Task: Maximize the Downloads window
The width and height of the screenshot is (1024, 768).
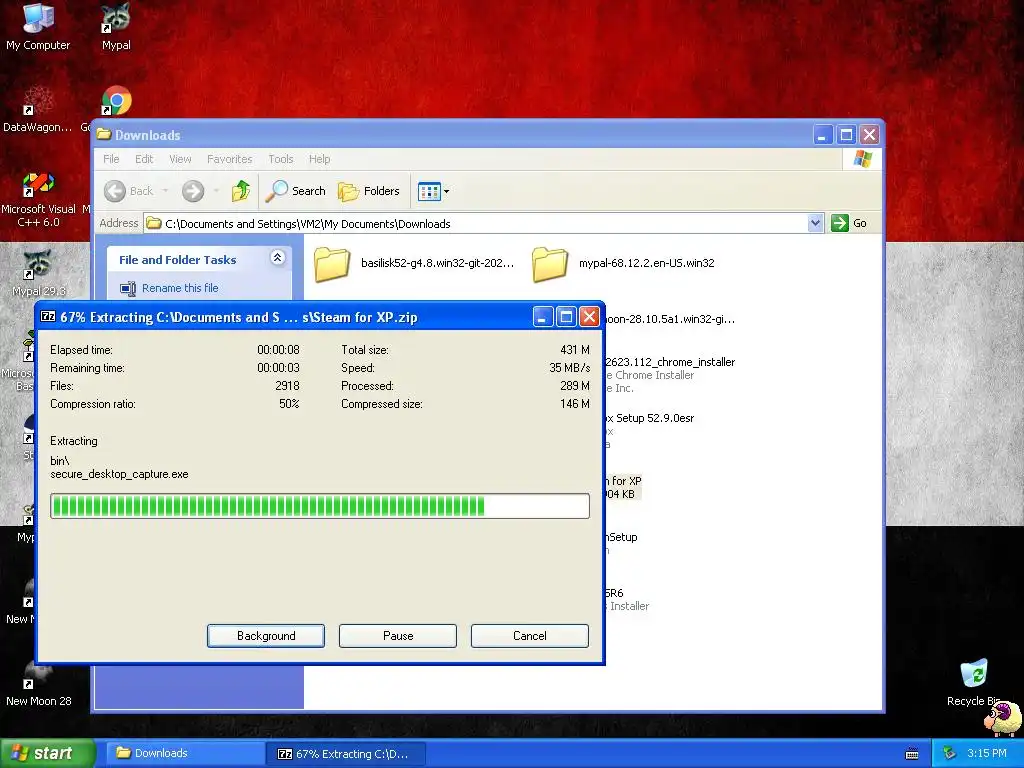Action: [846, 135]
